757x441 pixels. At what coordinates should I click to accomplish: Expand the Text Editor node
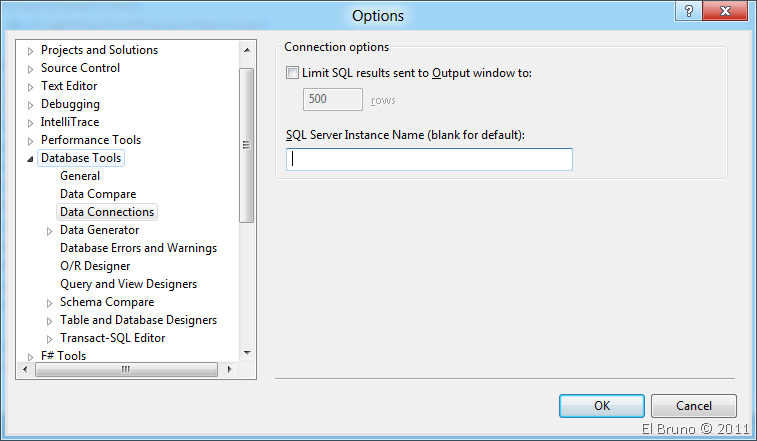click(x=30, y=87)
